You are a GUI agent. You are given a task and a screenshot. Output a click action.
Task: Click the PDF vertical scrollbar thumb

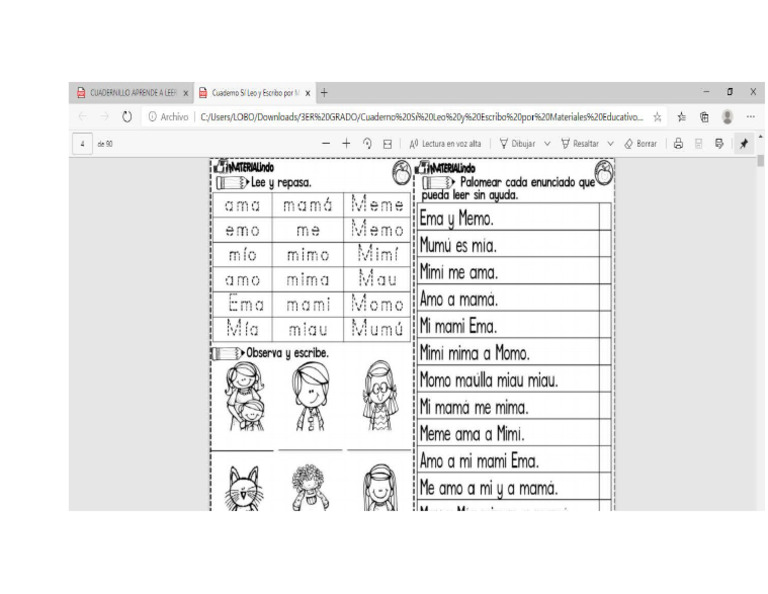pos(760,161)
